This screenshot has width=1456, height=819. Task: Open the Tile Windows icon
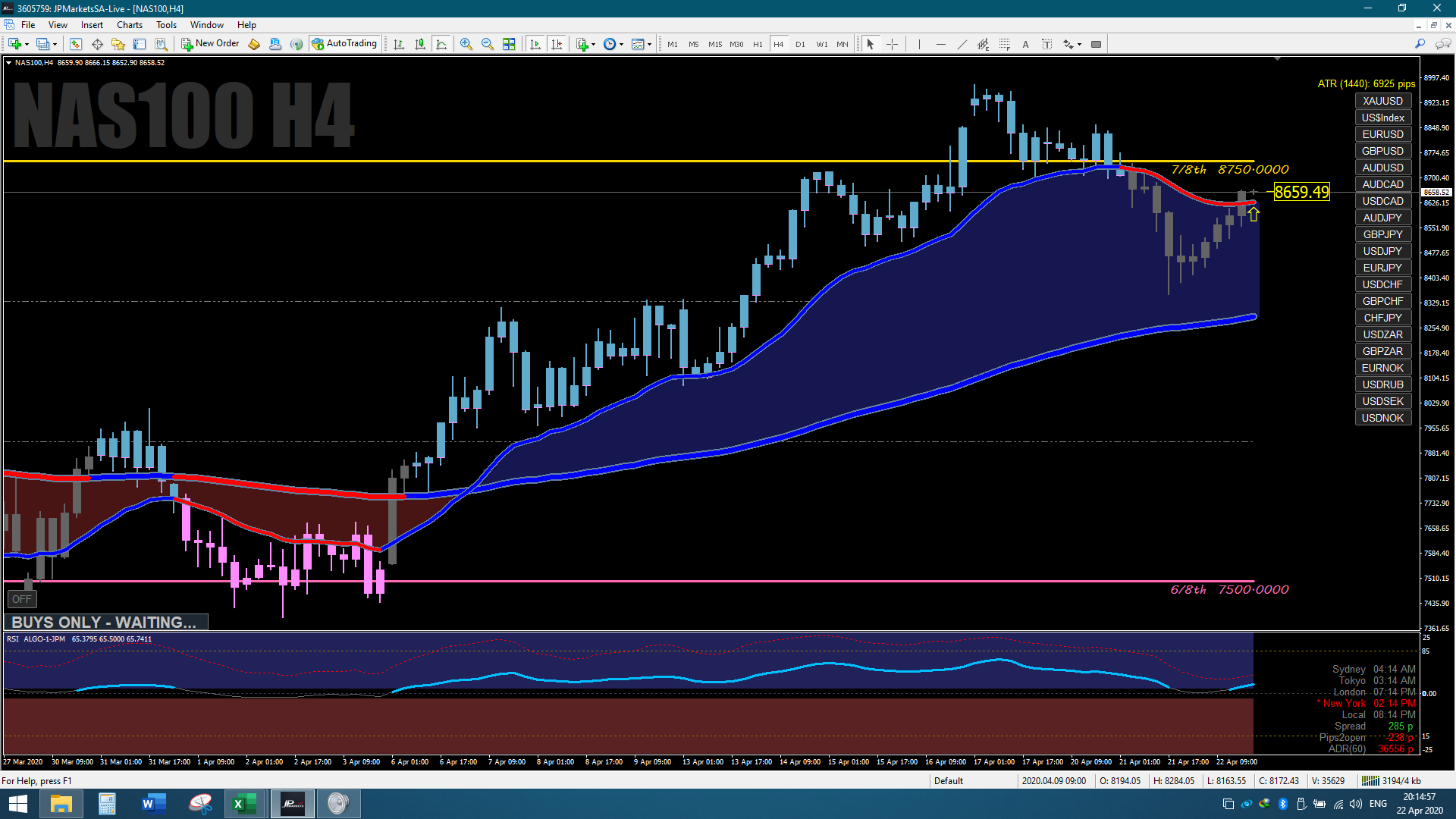click(x=509, y=44)
